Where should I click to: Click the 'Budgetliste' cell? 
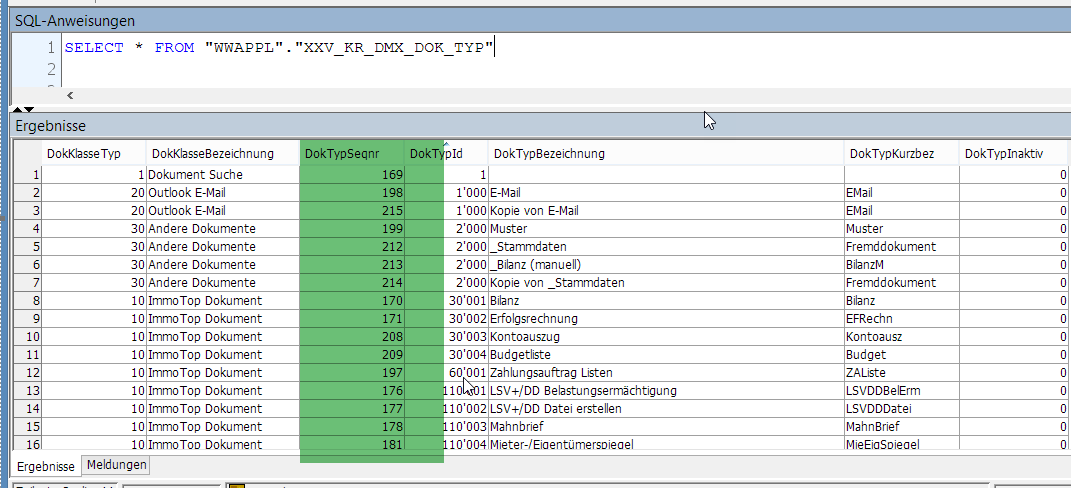click(666, 355)
